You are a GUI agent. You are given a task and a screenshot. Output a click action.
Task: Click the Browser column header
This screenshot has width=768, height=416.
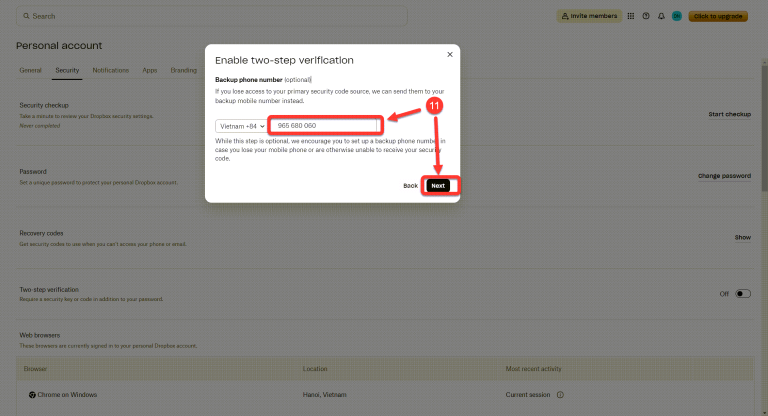point(35,369)
